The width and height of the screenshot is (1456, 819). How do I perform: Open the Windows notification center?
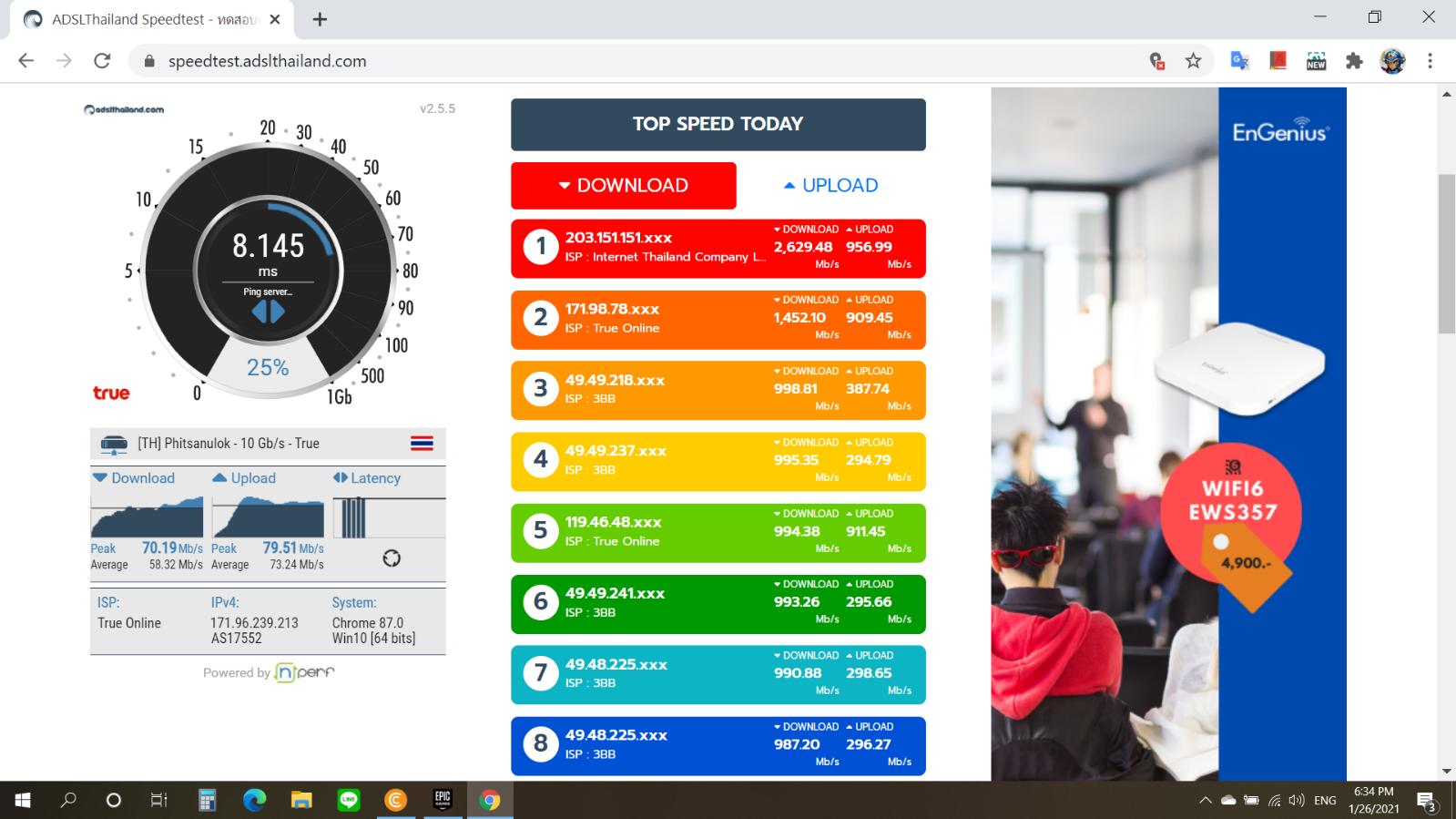1427,801
